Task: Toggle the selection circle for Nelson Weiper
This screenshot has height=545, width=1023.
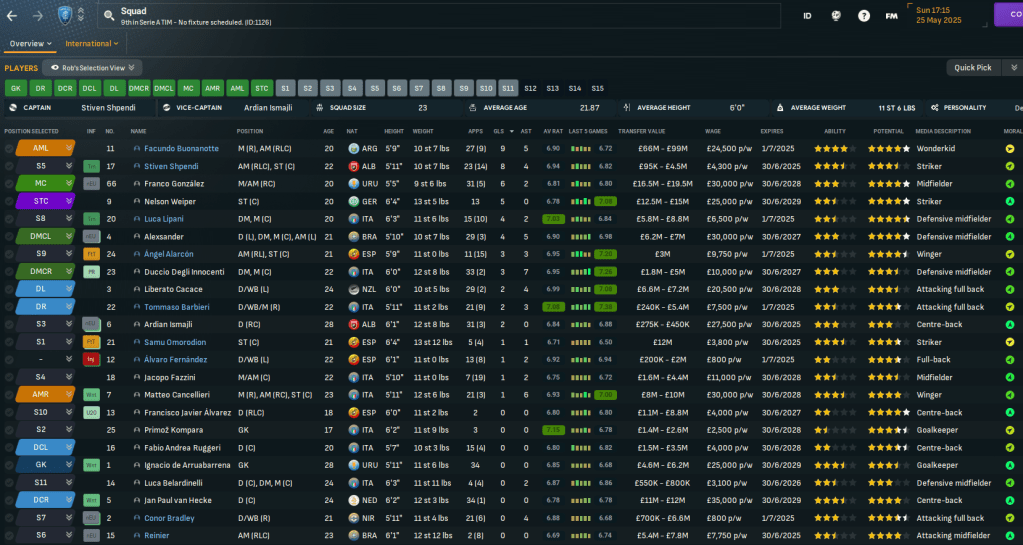Action: (9, 201)
